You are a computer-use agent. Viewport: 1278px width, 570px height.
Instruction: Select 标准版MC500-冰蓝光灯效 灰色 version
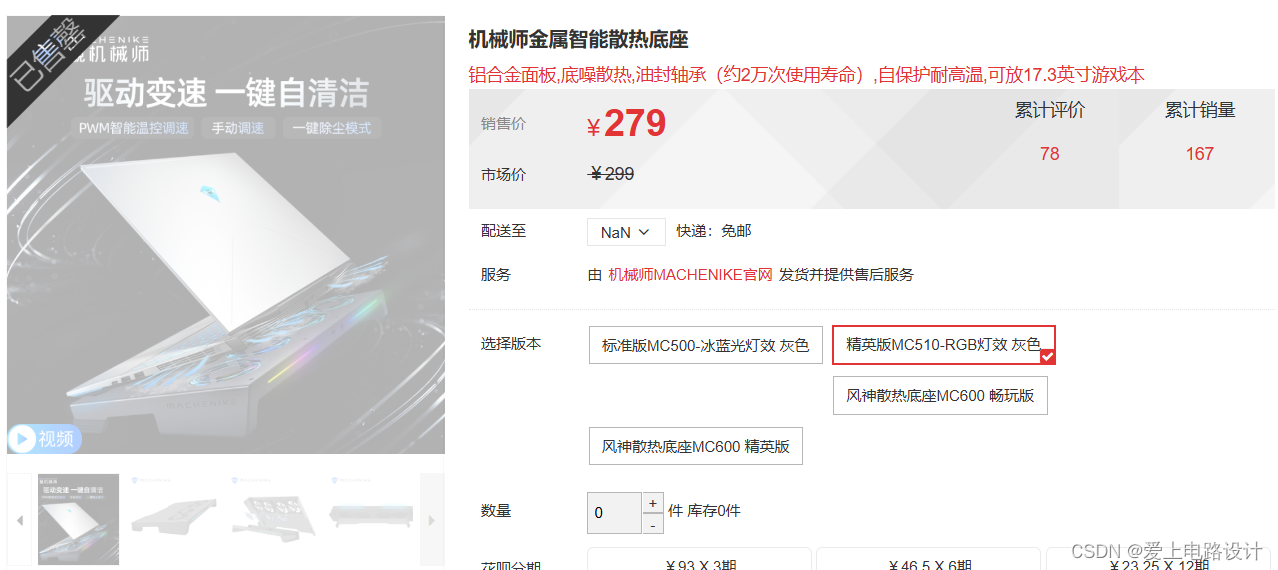(705, 345)
